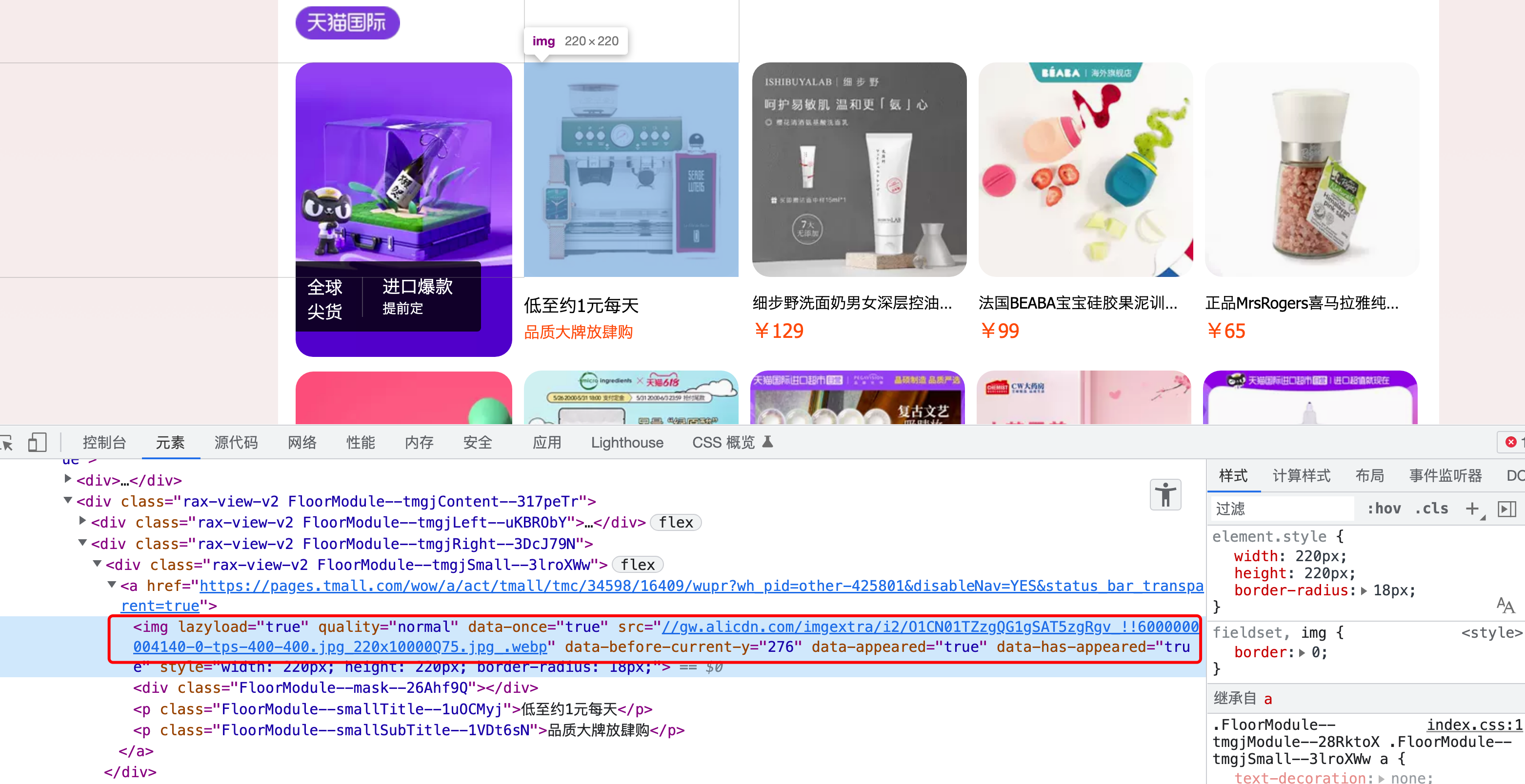This screenshot has height=784, width=1525.
Task: Click flex badge on tmgjSmall div
Action: pyautogui.click(x=638, y=565)
